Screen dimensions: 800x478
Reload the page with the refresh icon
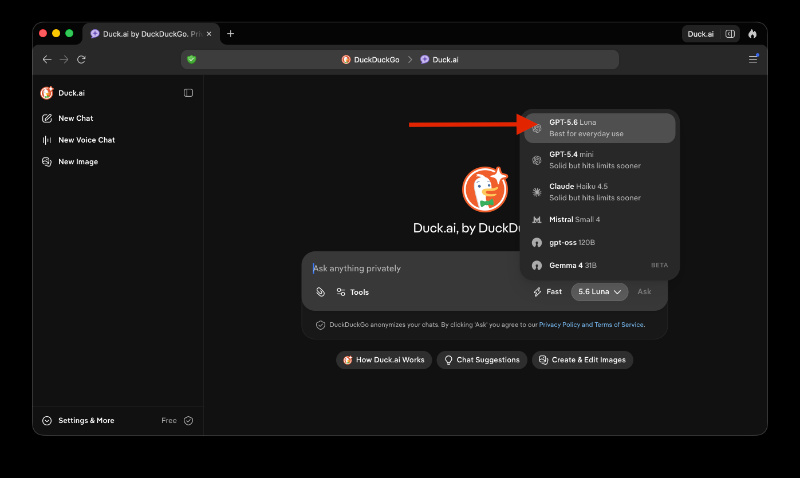[81, 60]
